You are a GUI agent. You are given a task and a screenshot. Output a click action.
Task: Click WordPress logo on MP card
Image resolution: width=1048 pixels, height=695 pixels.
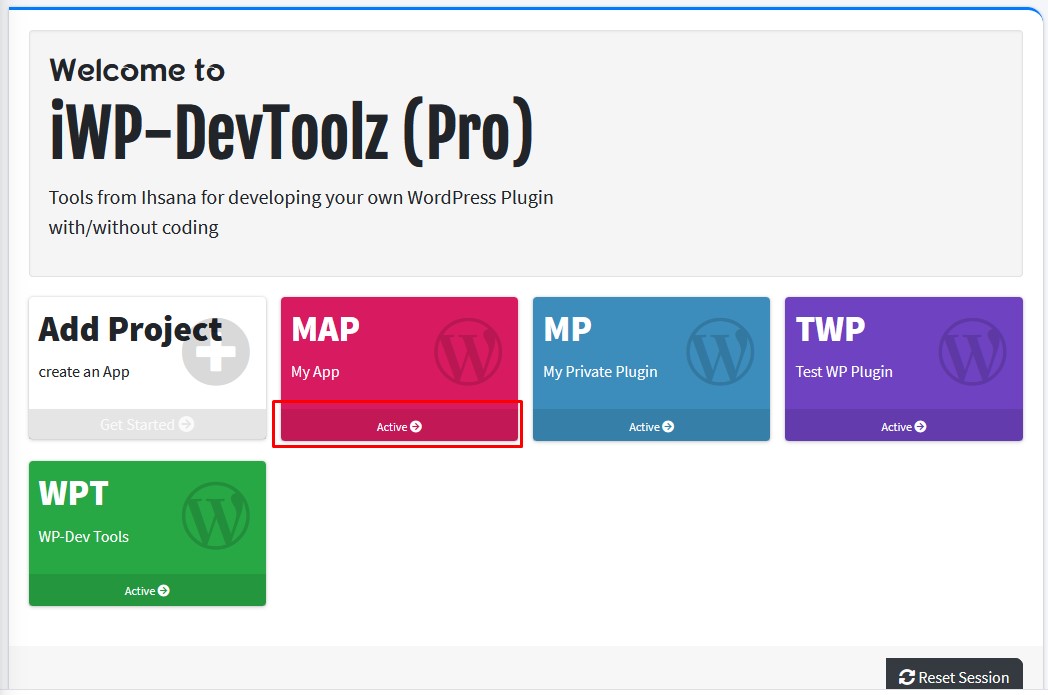pyautogui.click(x=720, y=351)
